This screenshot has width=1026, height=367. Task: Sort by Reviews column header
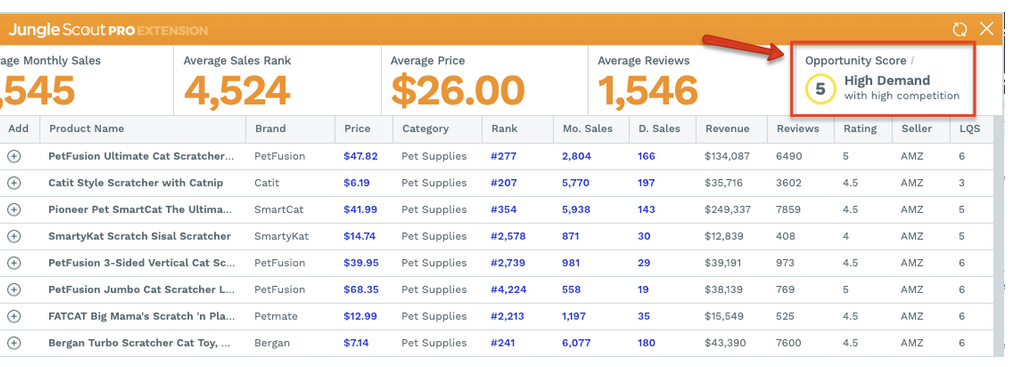[x=798, y=129]
